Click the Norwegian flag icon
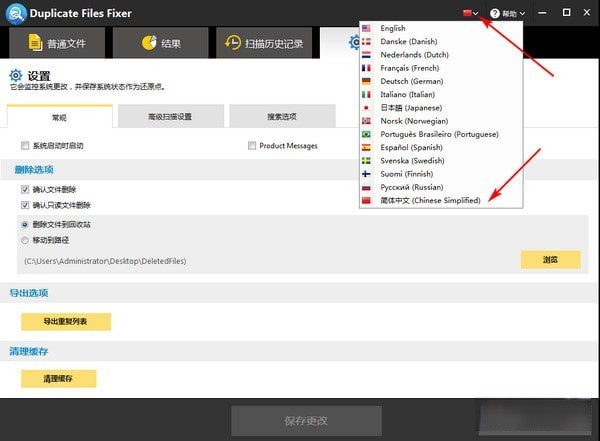The width and height of the screenshot is (600, 441). (x=366, y=121)
